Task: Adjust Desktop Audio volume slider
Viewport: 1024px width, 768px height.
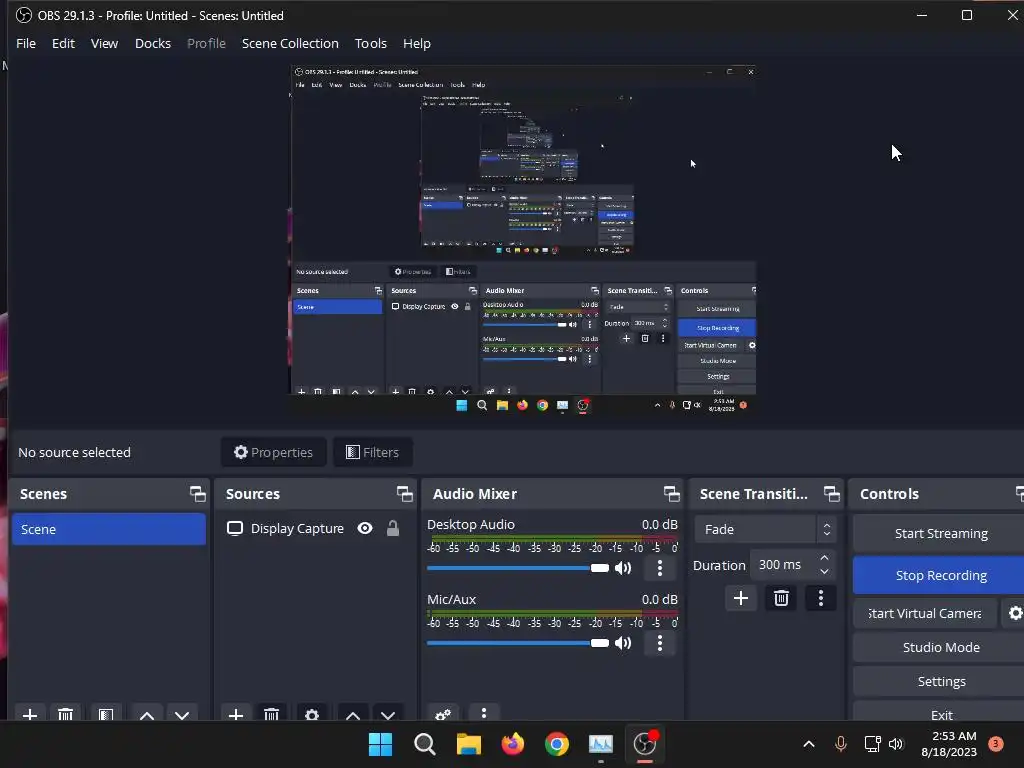Action: click(x=517, y=568)
